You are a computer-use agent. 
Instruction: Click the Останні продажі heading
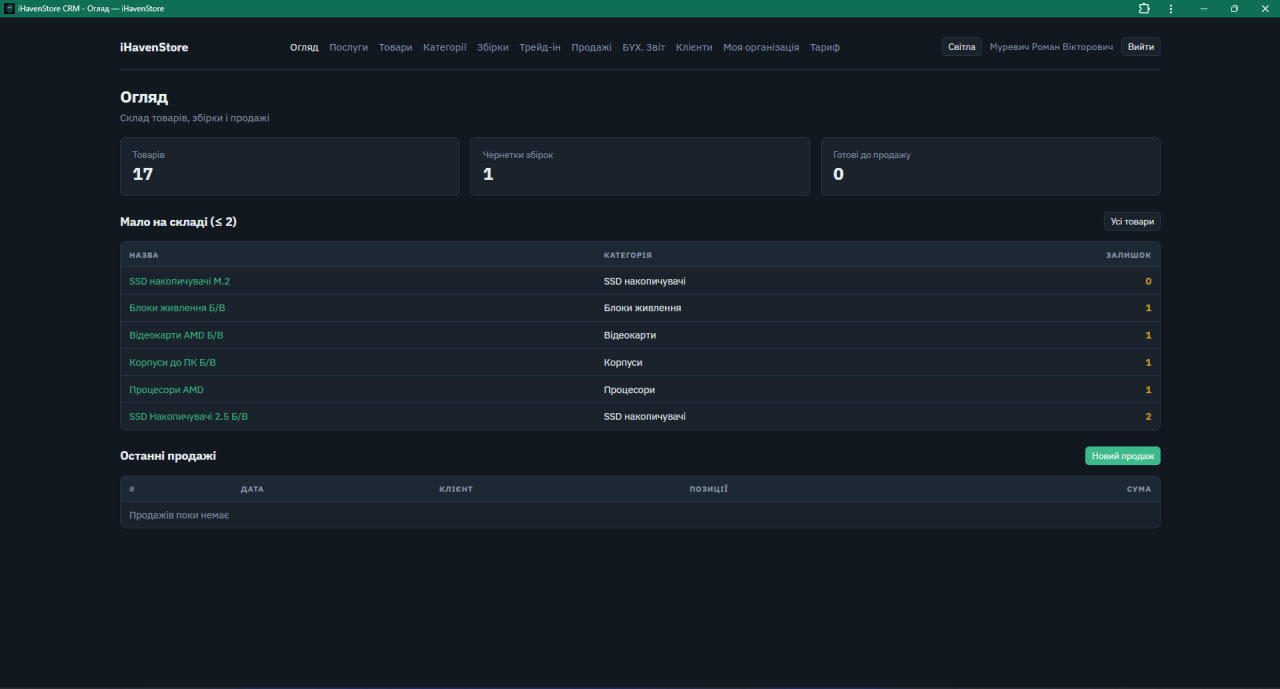pos(168,456)
